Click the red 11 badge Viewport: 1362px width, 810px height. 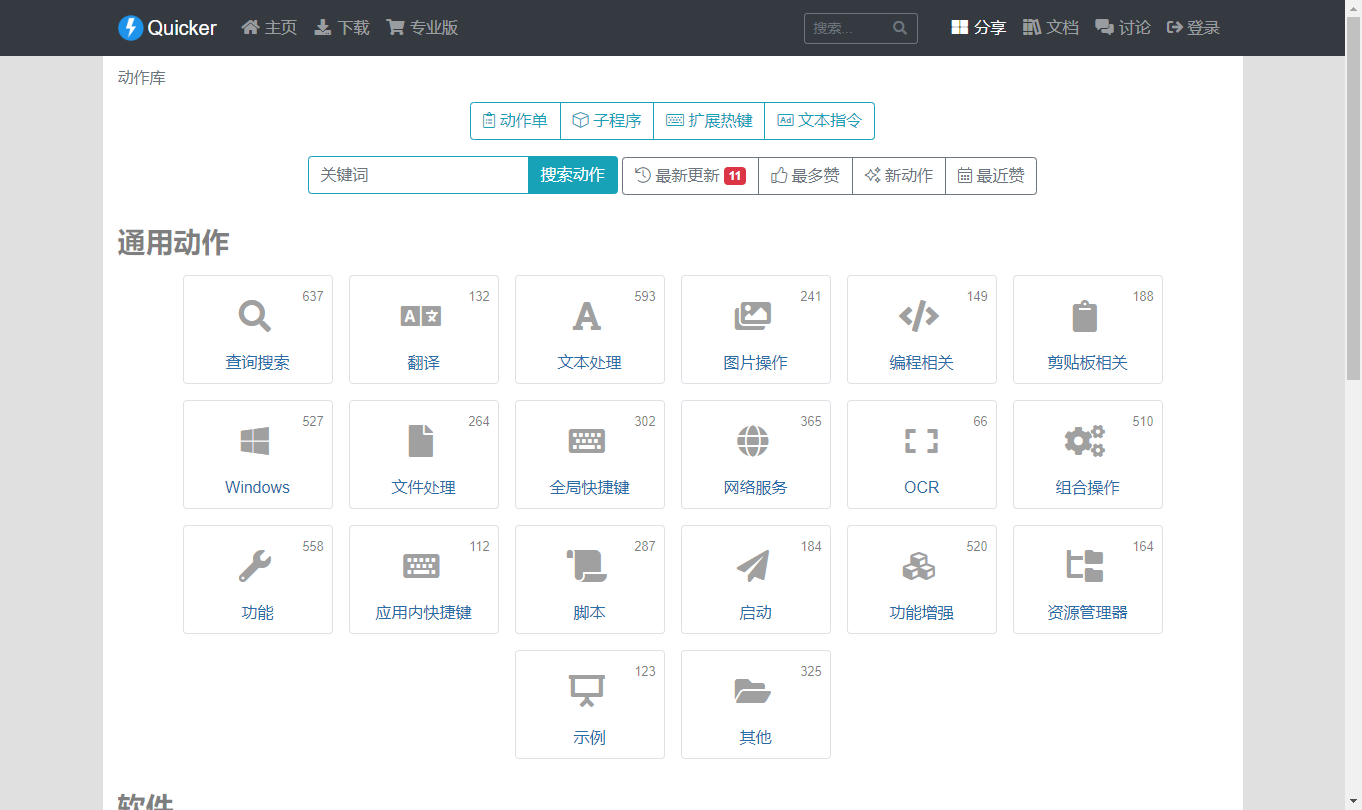(735, 176)
